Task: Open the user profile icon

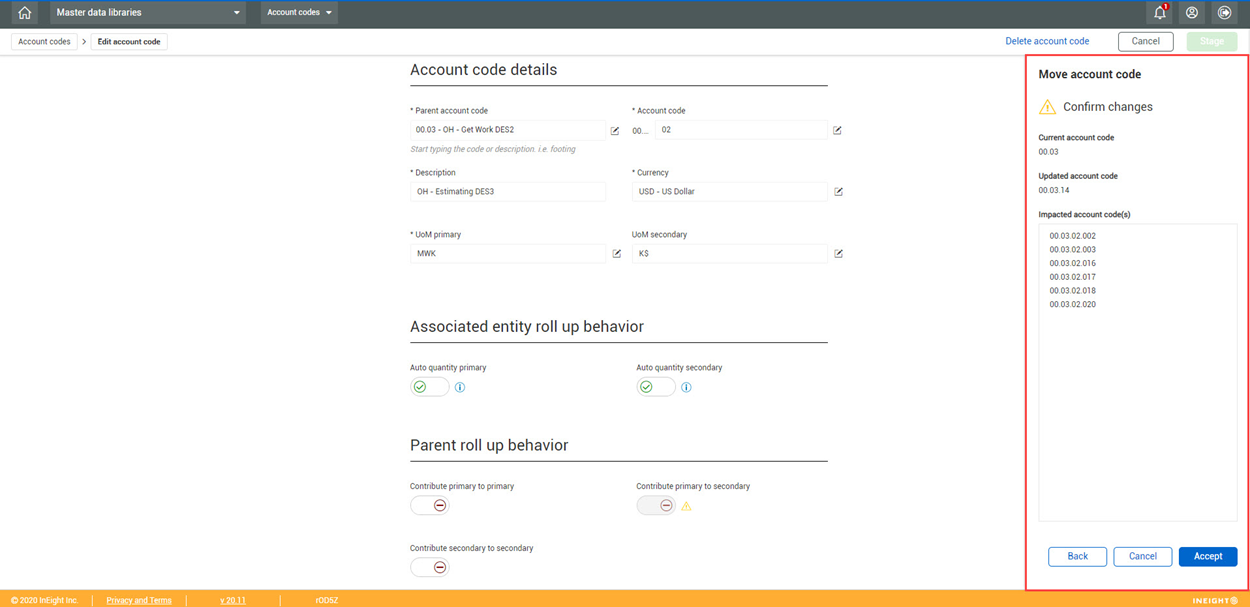Action: tap(1192, 13)
